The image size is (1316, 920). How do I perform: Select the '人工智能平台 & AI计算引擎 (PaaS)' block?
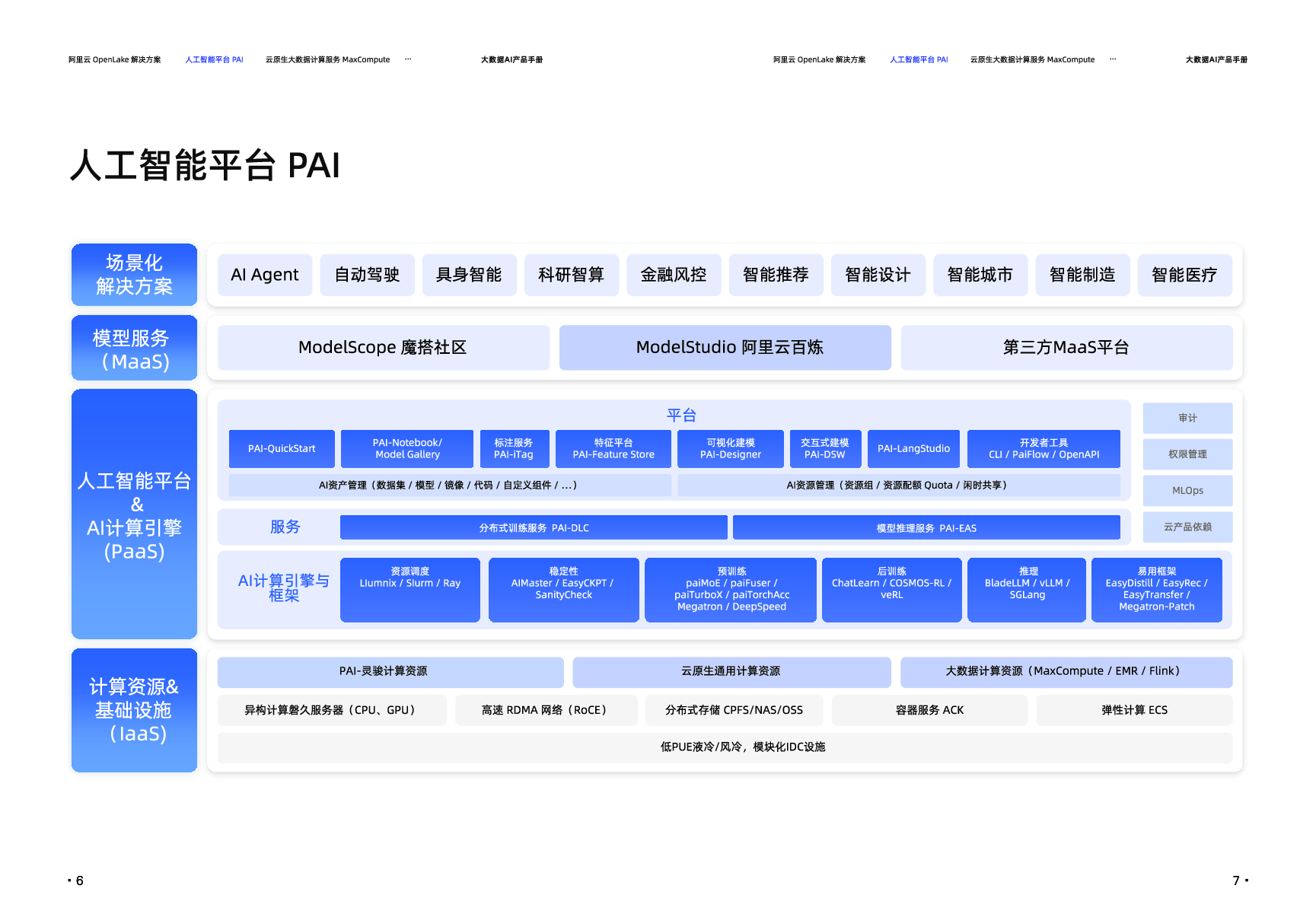(x=134, y=514)
